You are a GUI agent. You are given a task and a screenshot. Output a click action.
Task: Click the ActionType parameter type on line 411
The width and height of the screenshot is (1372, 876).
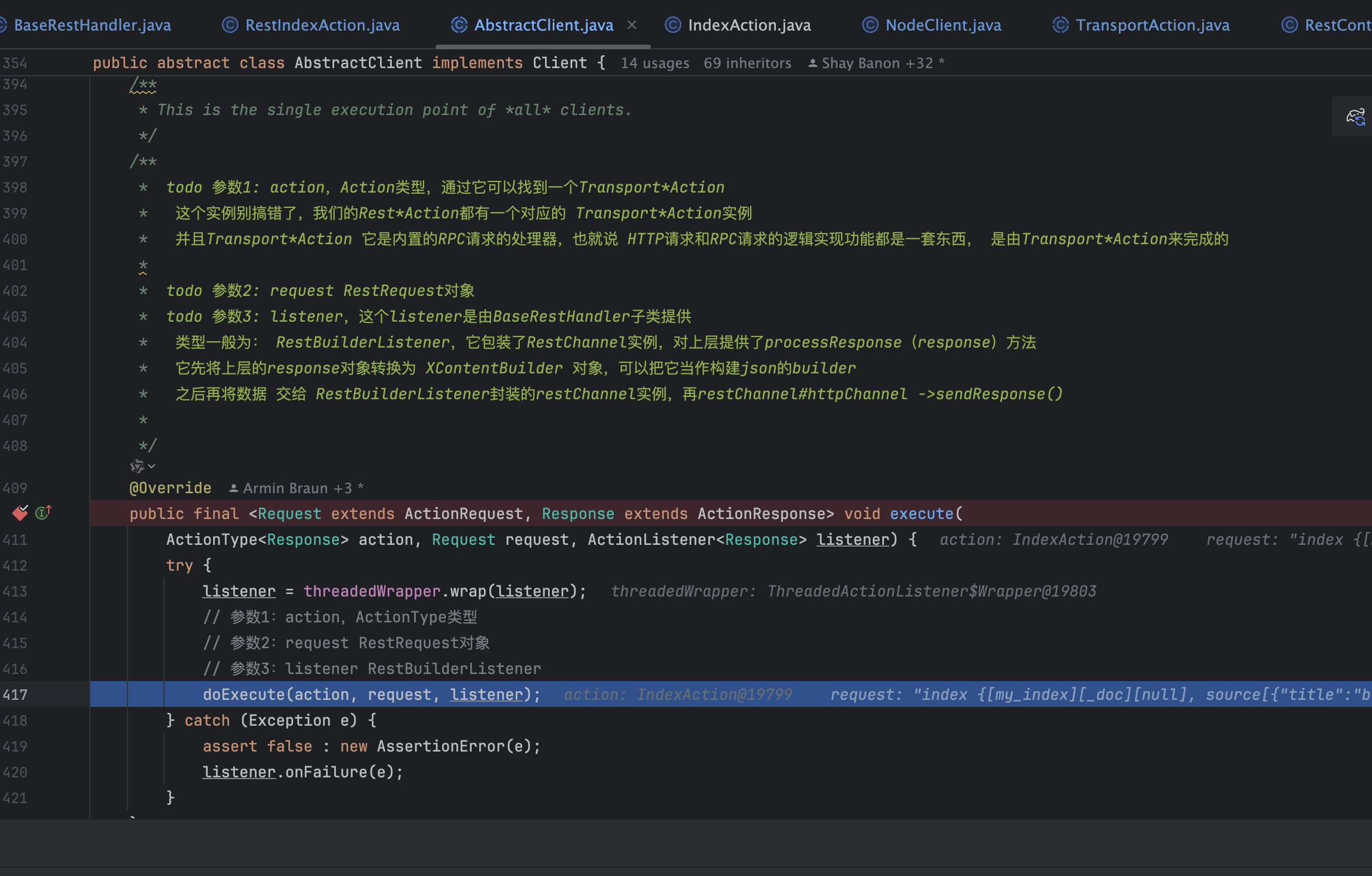212,540
